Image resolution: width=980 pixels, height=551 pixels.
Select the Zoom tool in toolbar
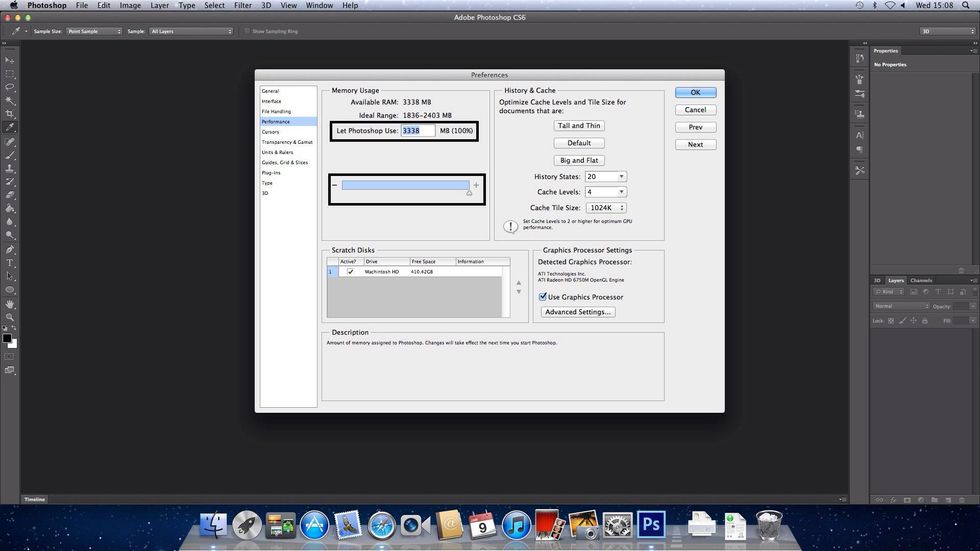(10, 317)
